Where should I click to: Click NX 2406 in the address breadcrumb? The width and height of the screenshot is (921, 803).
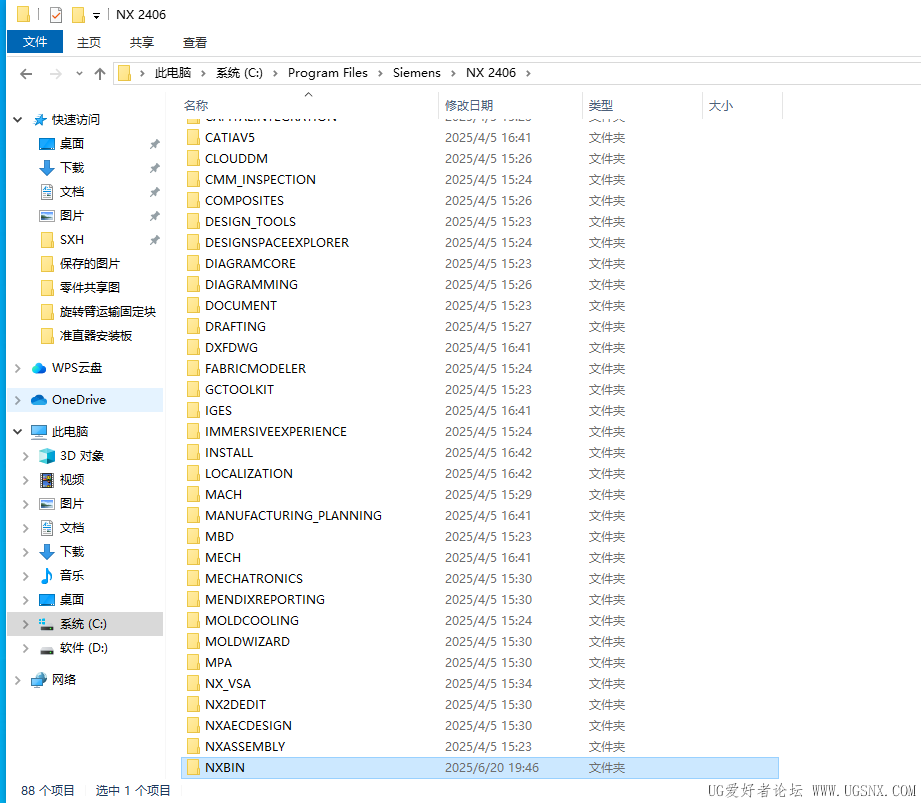pyautogui.click(x=491, y=73)
